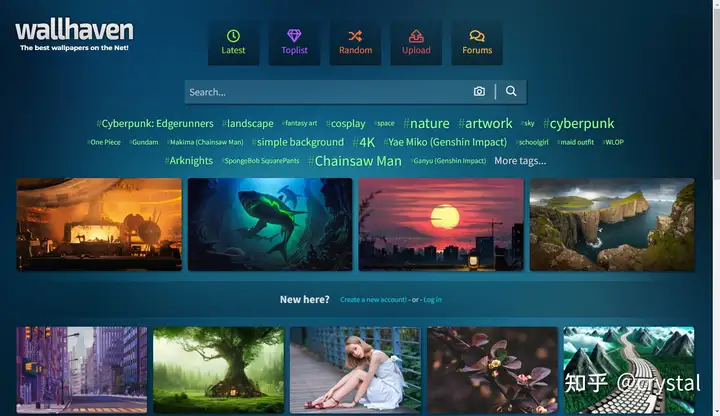Screen dimensions: 720x416
Task: Select the #Chainsaw Man tag
Action: pyautogui.click(x=354, y=161)
